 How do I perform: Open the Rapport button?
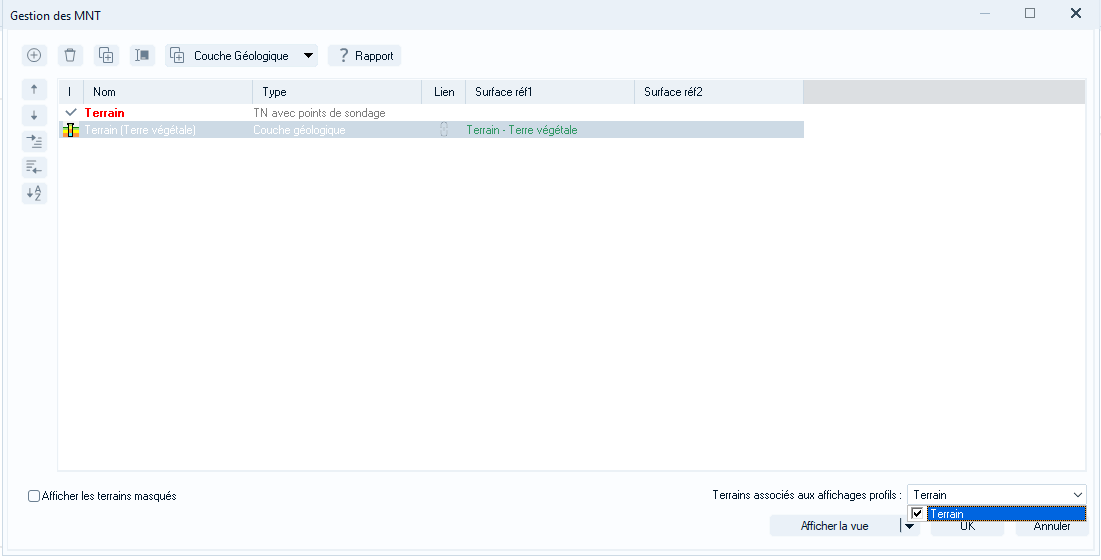pos(364,55)
